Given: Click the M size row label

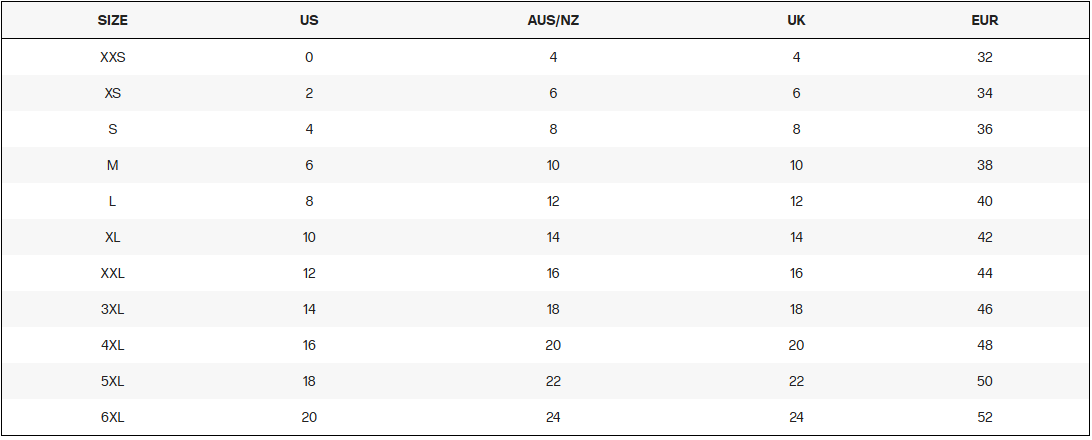Looking at the screenshot, I should coord(113,165).
